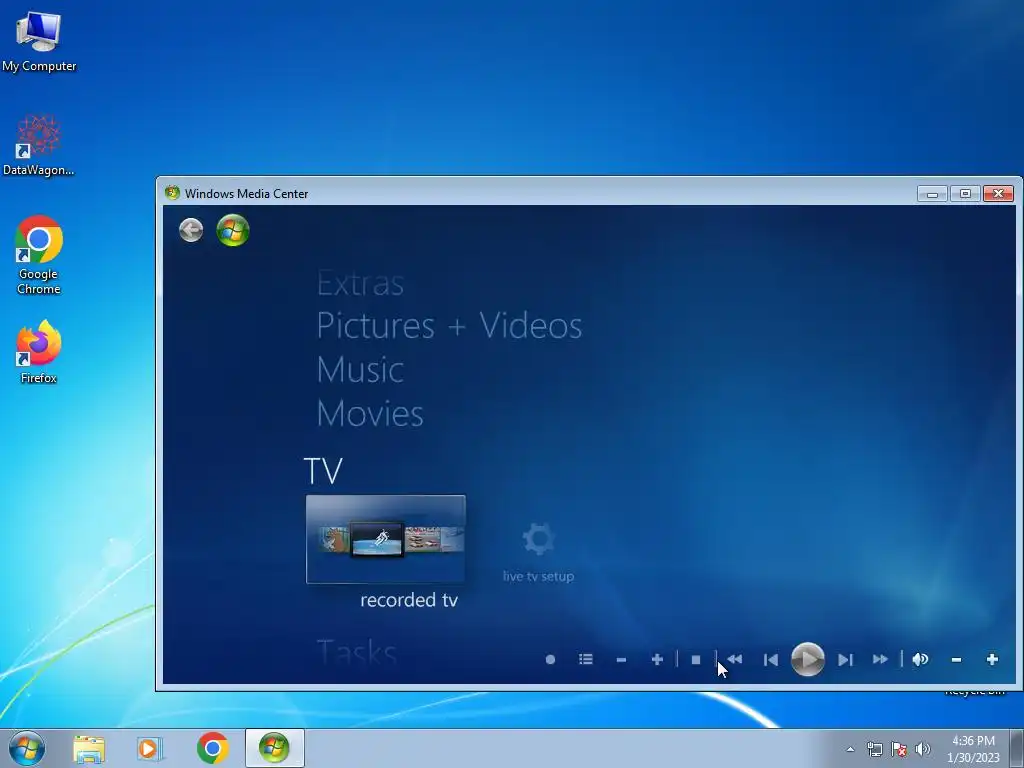The width and height of the screenshot is (1024, 768).
Task: Click the taskbar clock showing 4:36 PM
Action: click(973, 749)
